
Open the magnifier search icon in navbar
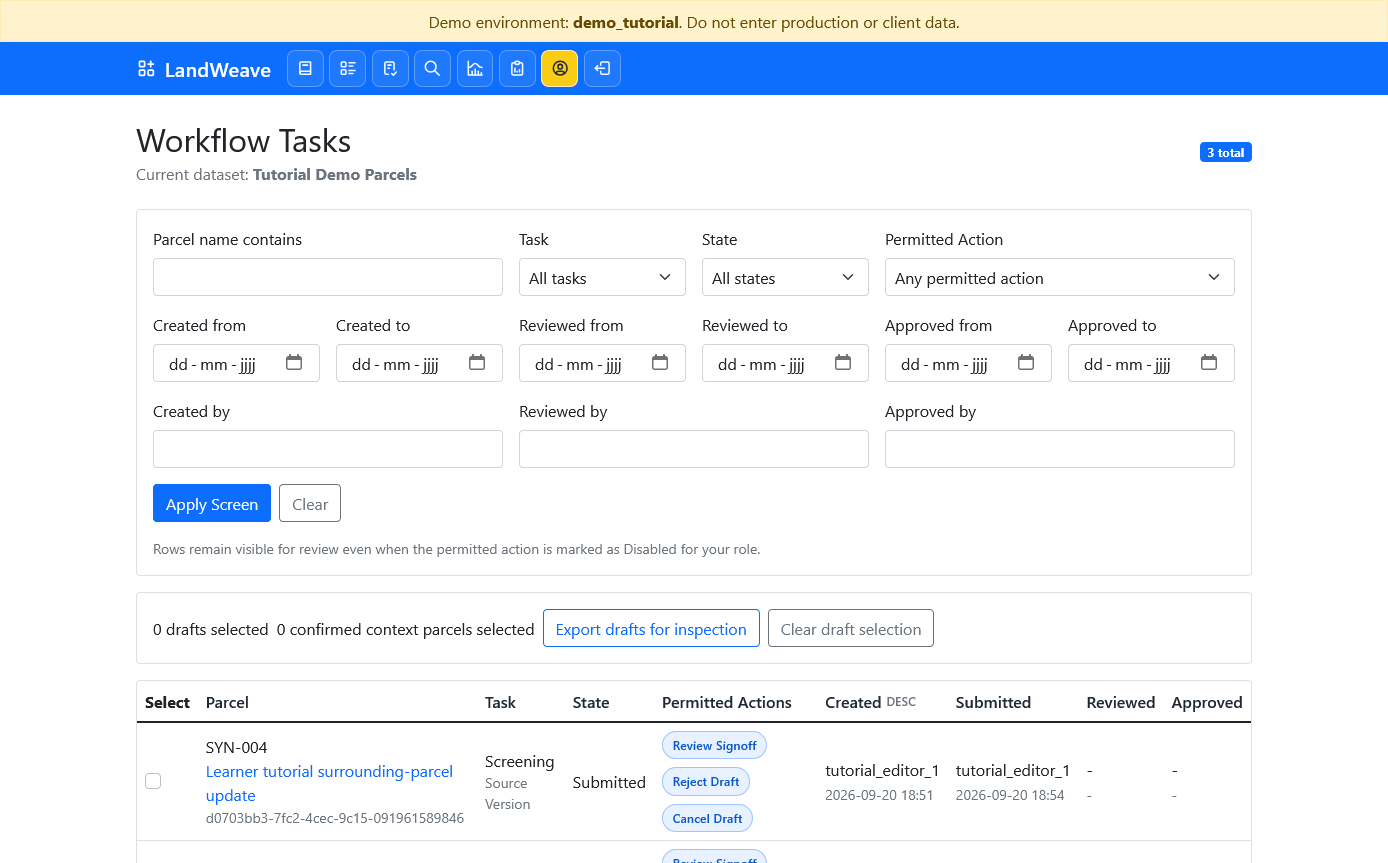432,69
